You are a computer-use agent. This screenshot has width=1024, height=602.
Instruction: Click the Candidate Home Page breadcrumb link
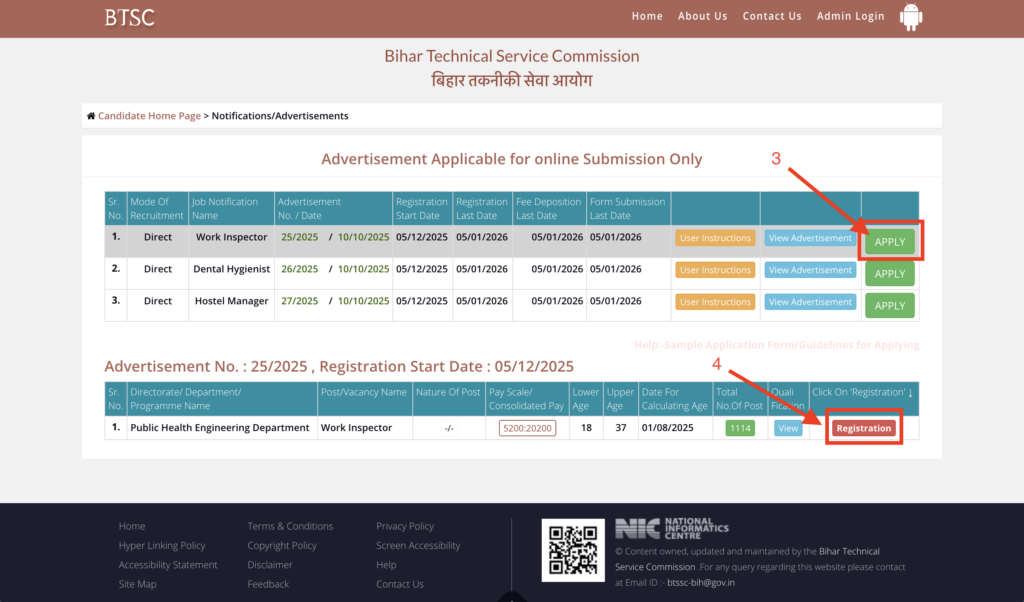(x=149, y=116)
